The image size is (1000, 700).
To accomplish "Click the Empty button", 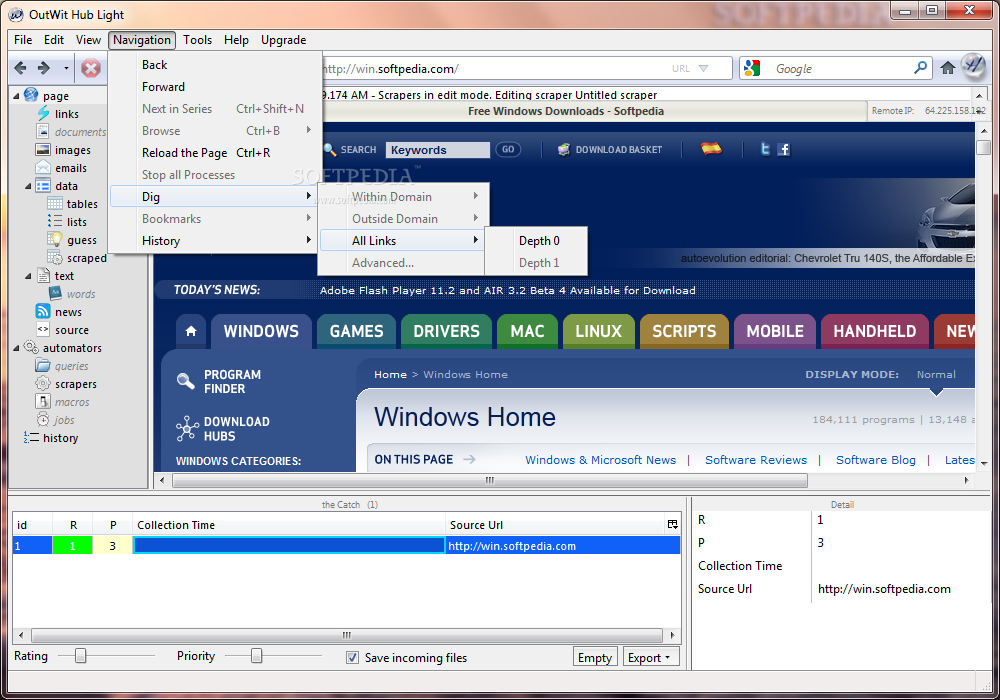I will (594, 657).
